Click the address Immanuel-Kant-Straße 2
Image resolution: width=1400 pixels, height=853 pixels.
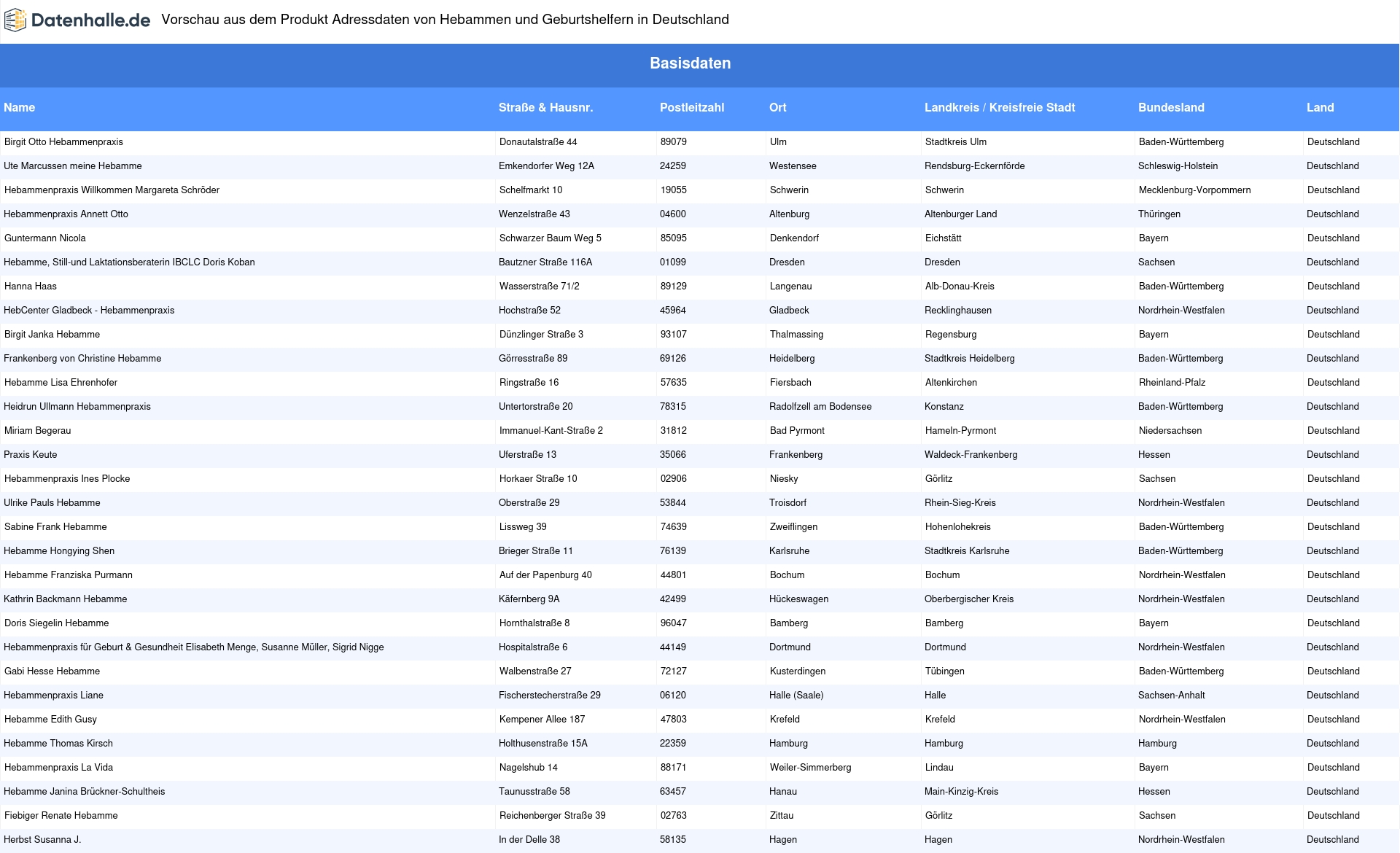(551, 431)
